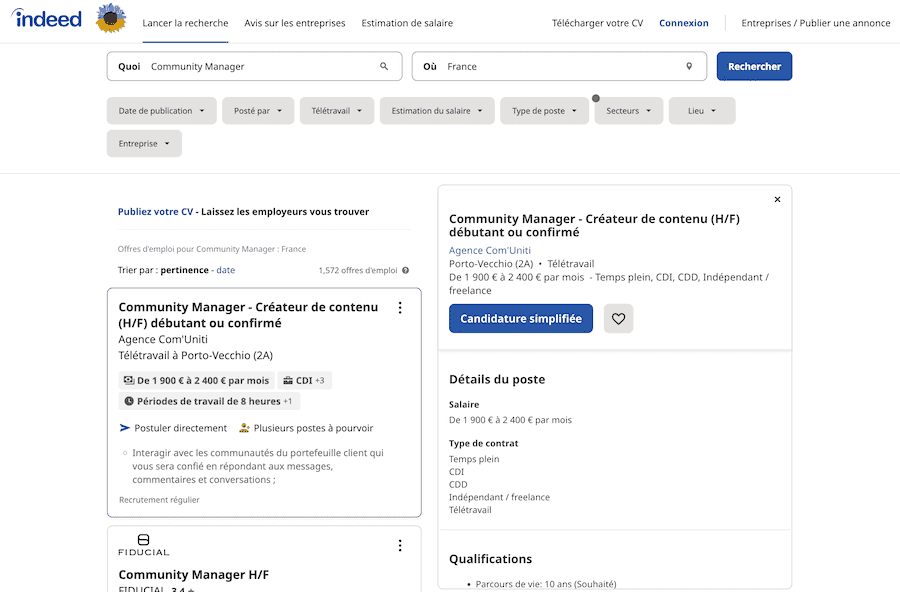Click the location pin in Où field

point(689,66)
